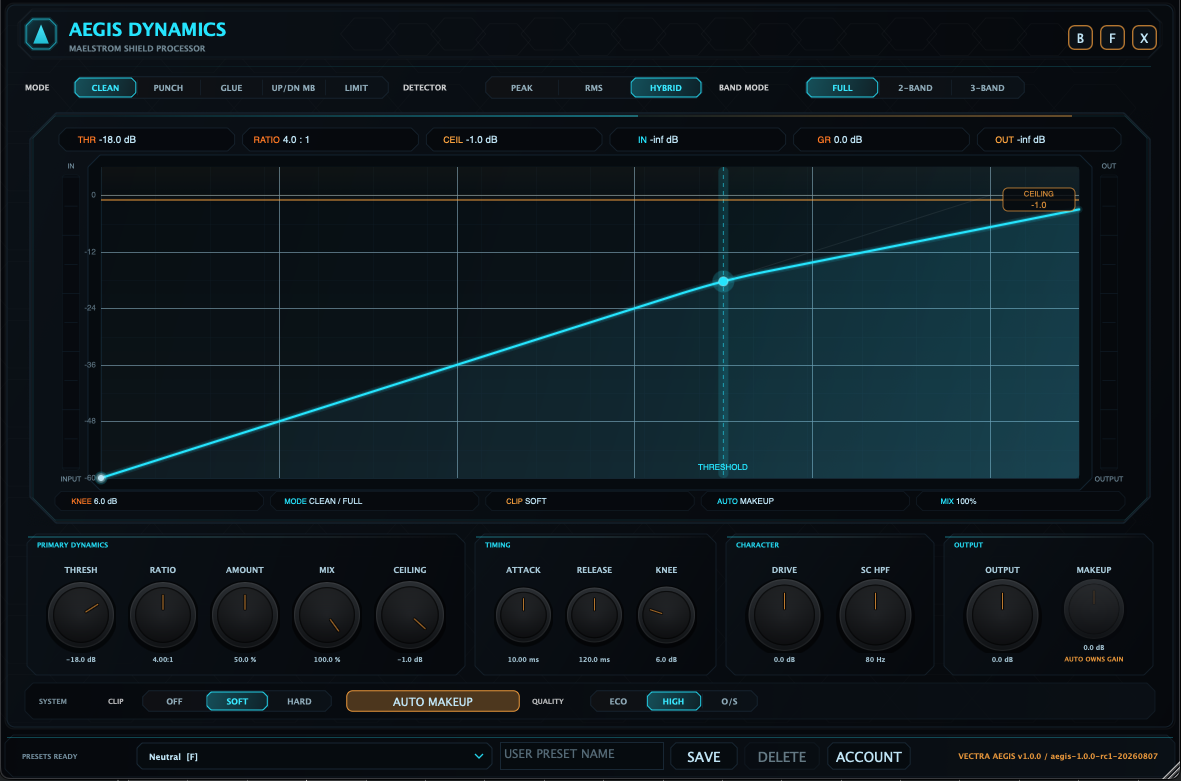Click the SC HPF knob
Screen dimensions: 1181x781
pyautogui.click(x=875, y=615)
